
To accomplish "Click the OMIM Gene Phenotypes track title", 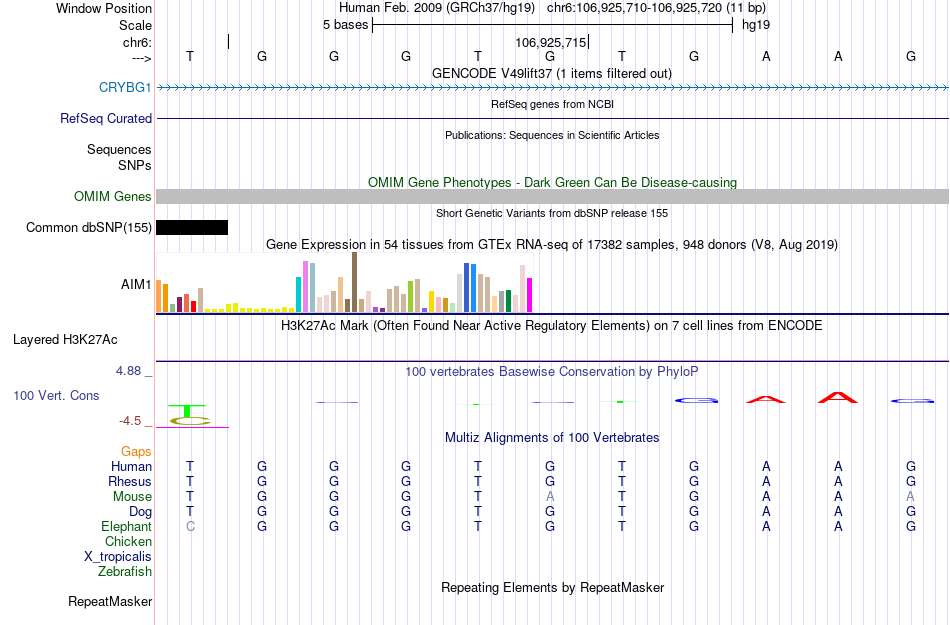I will click(552, 183).
